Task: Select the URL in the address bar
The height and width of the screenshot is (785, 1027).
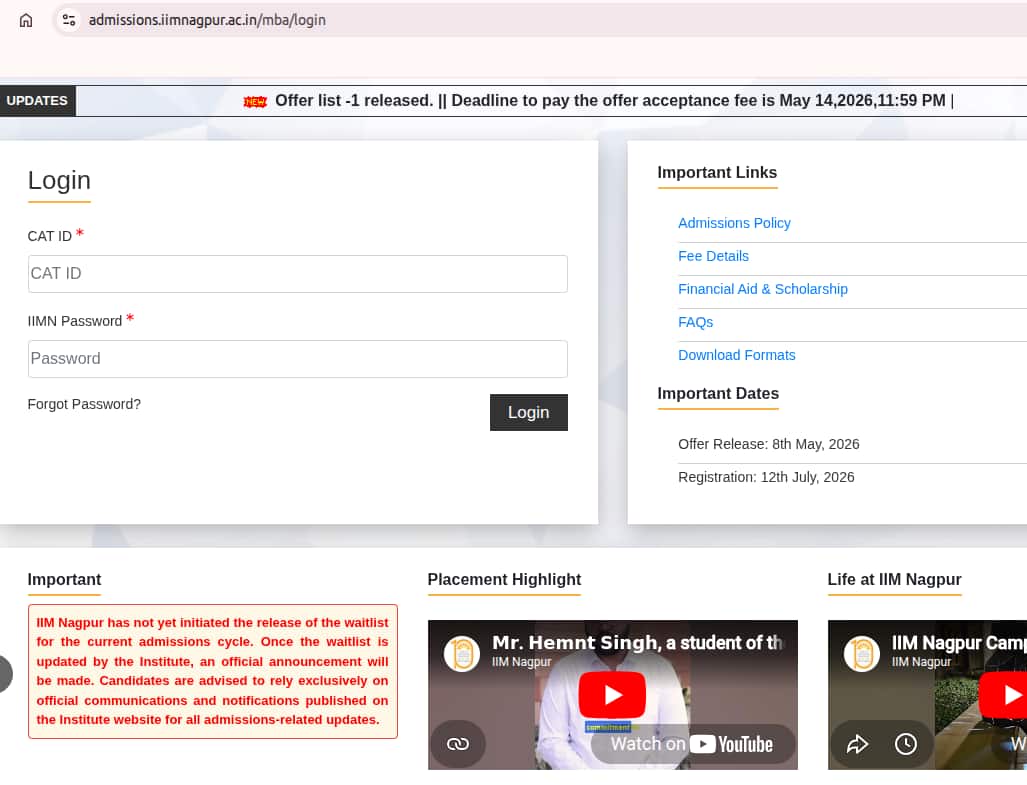Action: point(207,20)
